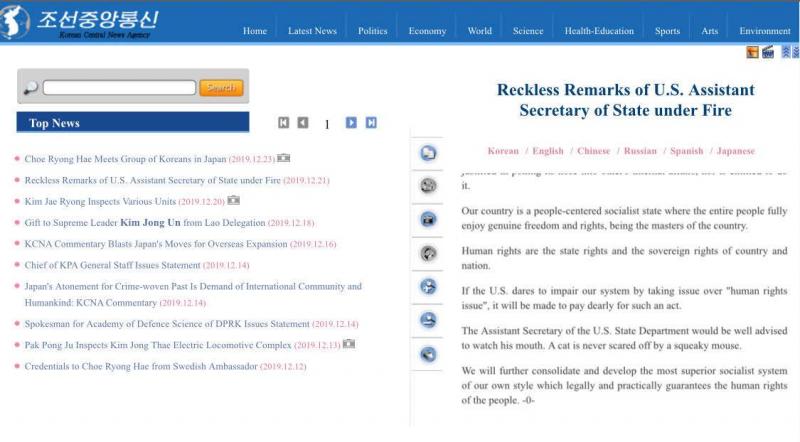Open 'Kim Jae Ryong Inspects Various Units' article
The width and height of the screenshot is (800, 442).
tap(100, 202)
